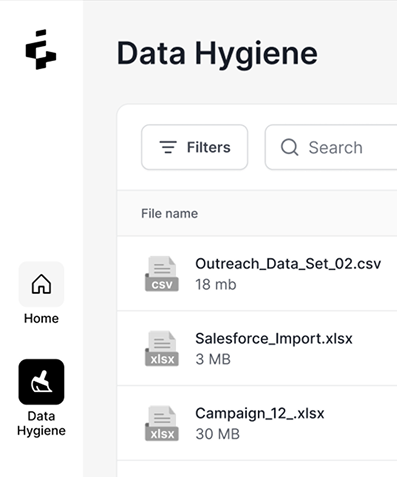397x477 pixels.
Task: Select the Data Hygiene sidebar label
Action: coord(41,423)
